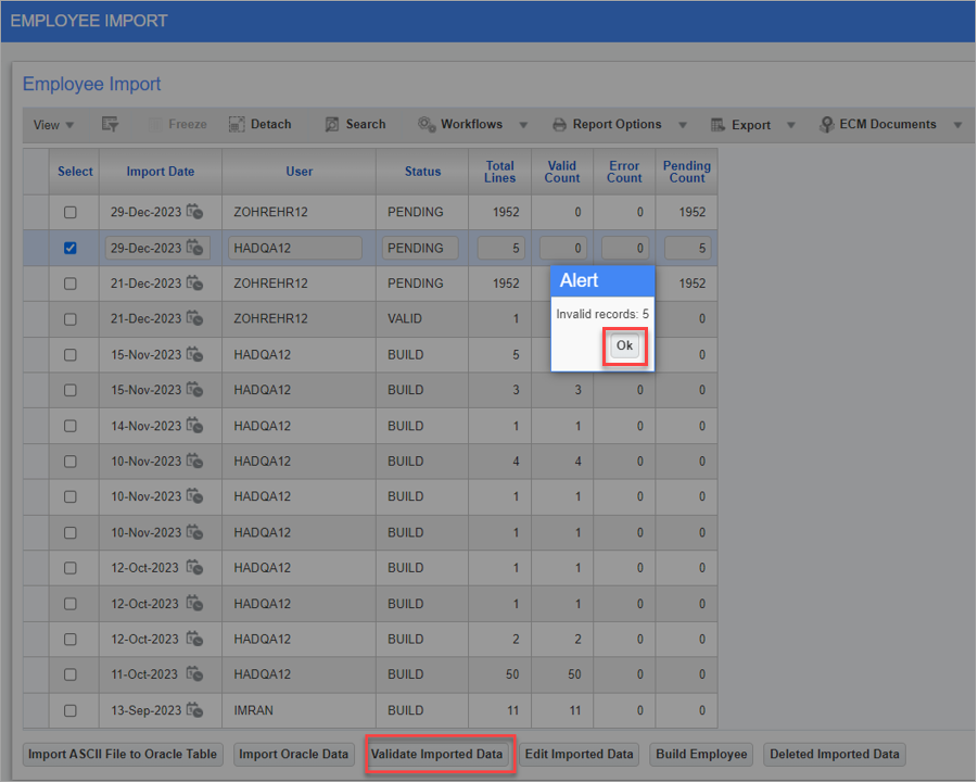
Task: Expand the ECM Documents dropdown arrow
Action: 958,125
